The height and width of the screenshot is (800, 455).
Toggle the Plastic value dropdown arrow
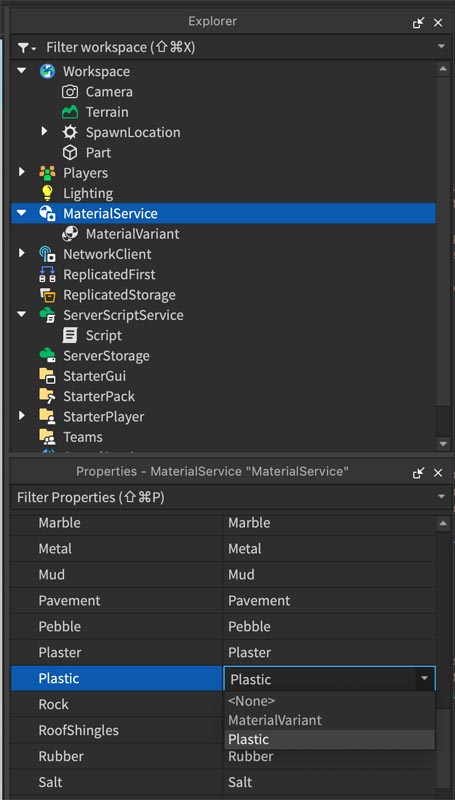click(424, 679)
